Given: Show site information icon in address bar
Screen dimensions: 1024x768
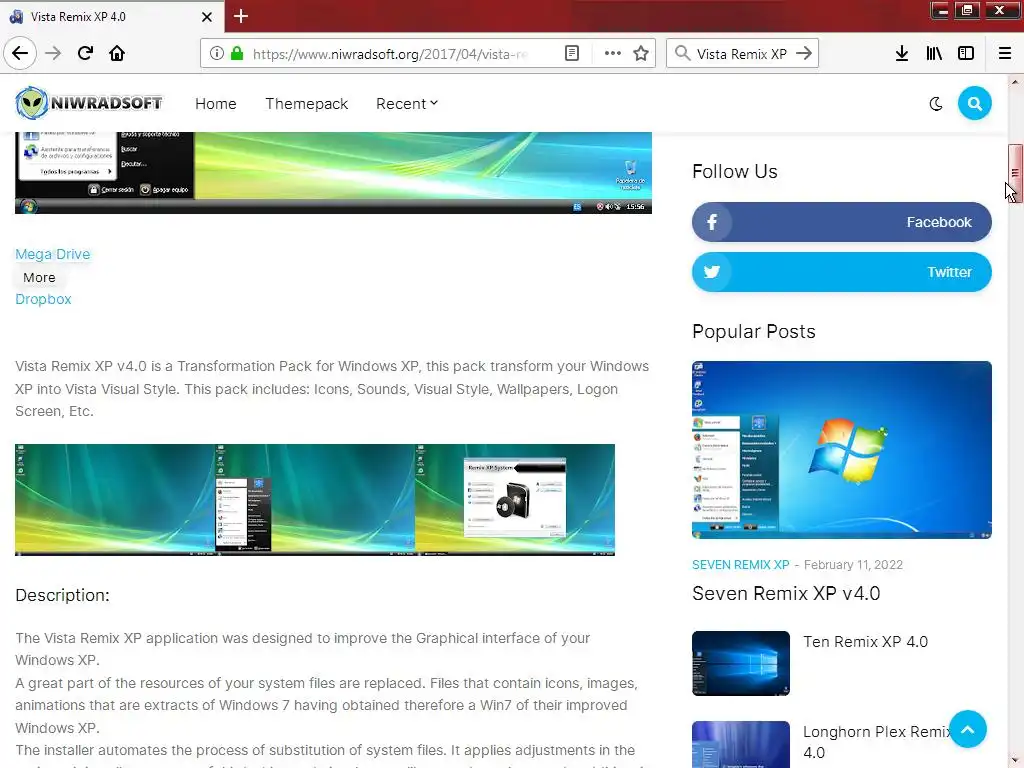Looking at the screenshot, I should click(217, 54).
